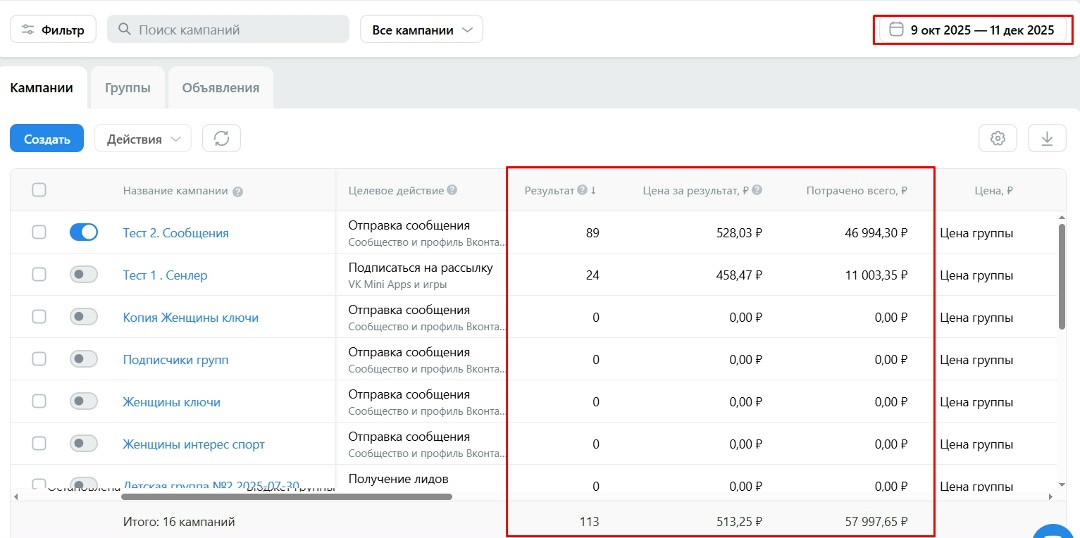1080x538 pixels.
Task: Click the Потрачено всего column header
Action: 857,191
